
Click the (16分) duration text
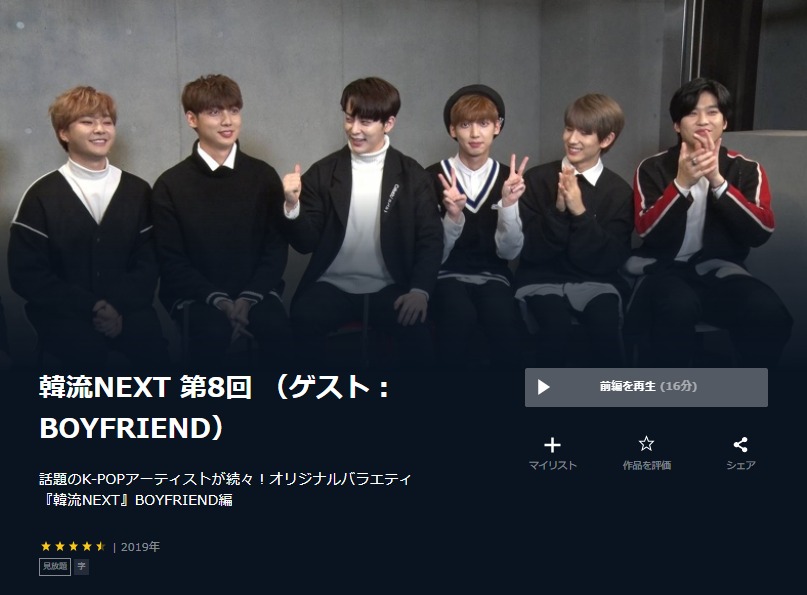click(678, 387)
